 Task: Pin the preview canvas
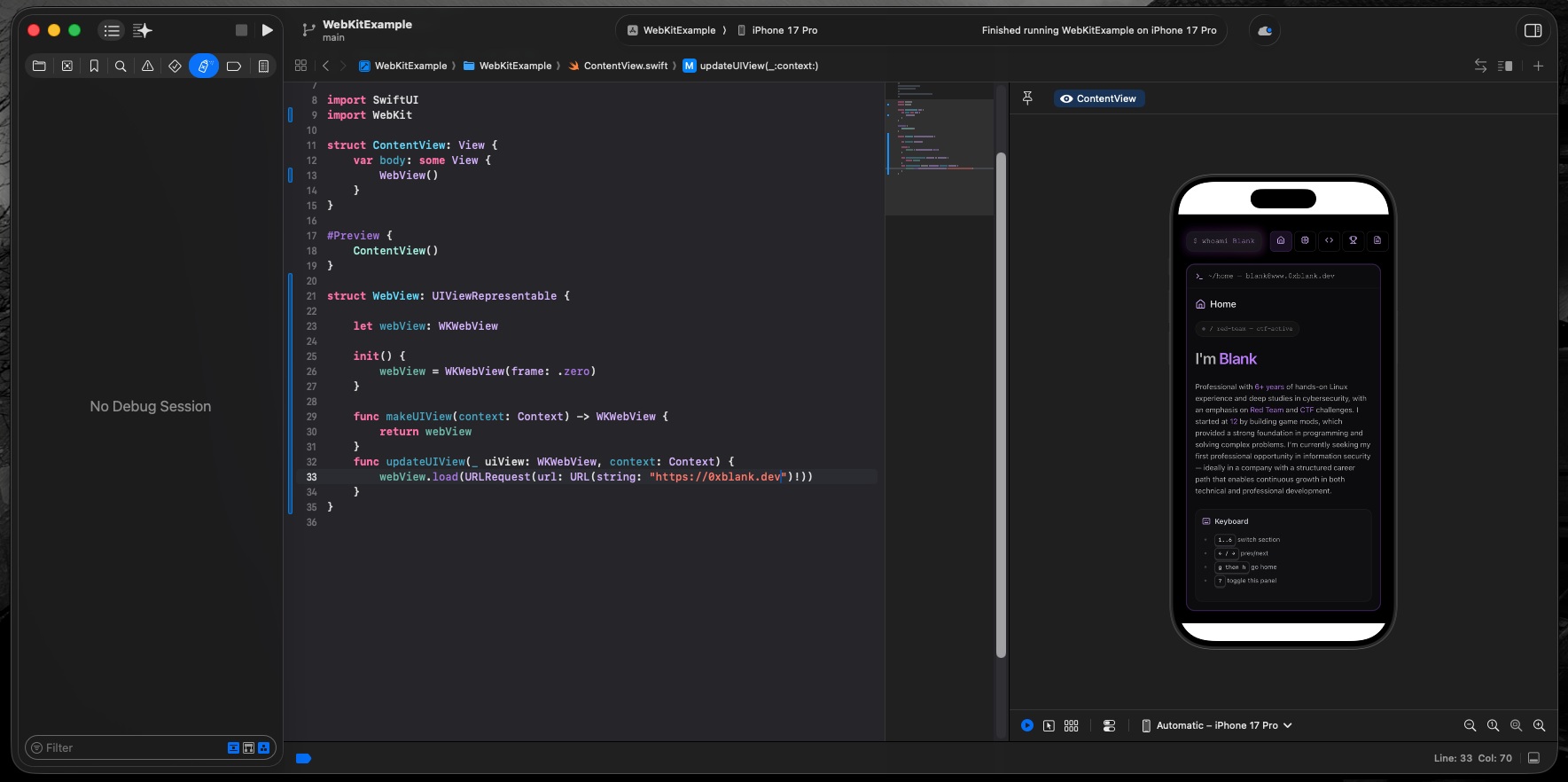coord(1027,98)
